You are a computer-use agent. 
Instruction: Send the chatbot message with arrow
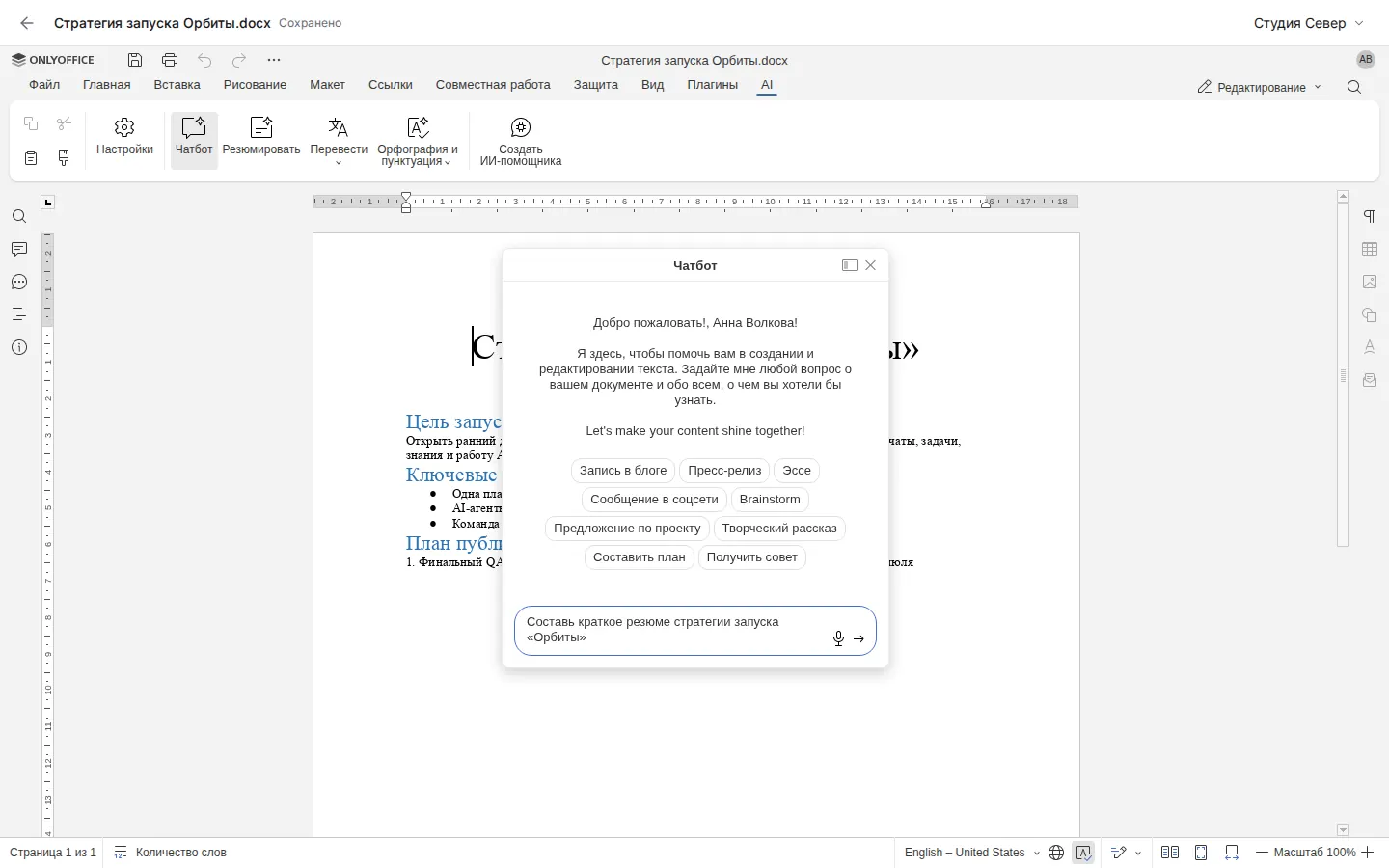click(858, 638)
